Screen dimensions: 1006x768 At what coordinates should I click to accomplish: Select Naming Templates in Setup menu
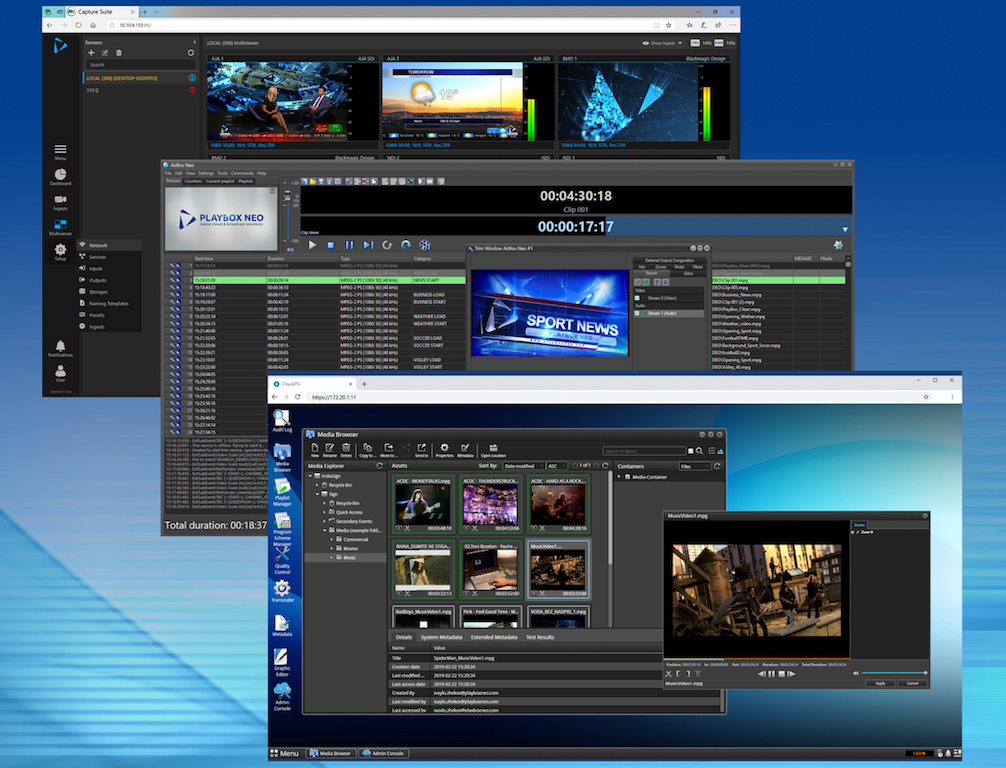109,303
